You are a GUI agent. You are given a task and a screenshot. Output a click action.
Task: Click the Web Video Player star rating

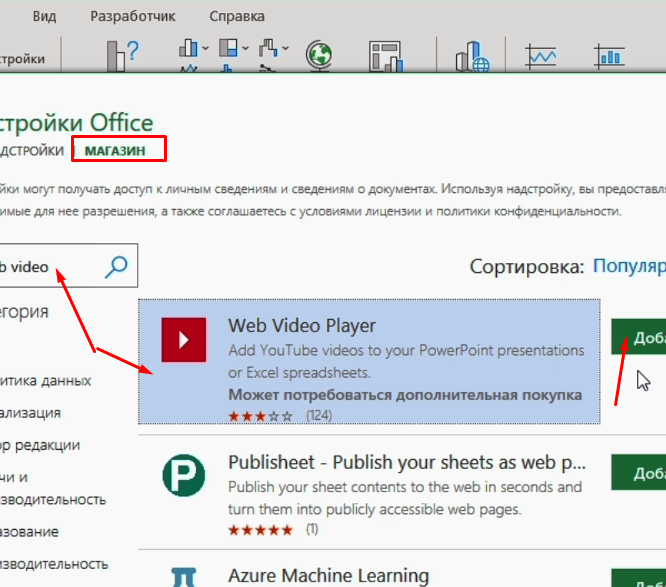tap(260, 415)
